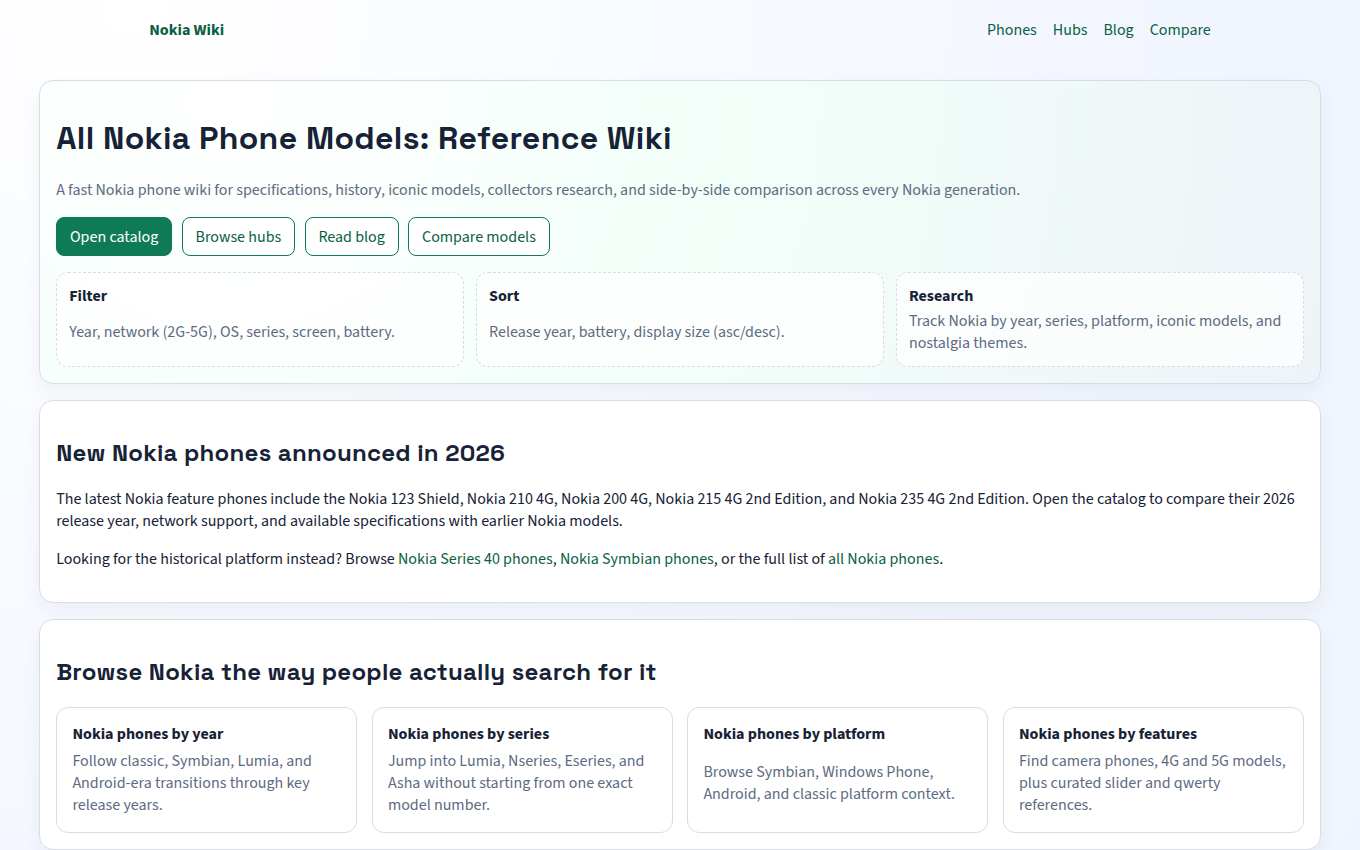This screenshot has height=850, width=1360.
Task: Open the Nokia phones by year card
Action: [206, 770]
